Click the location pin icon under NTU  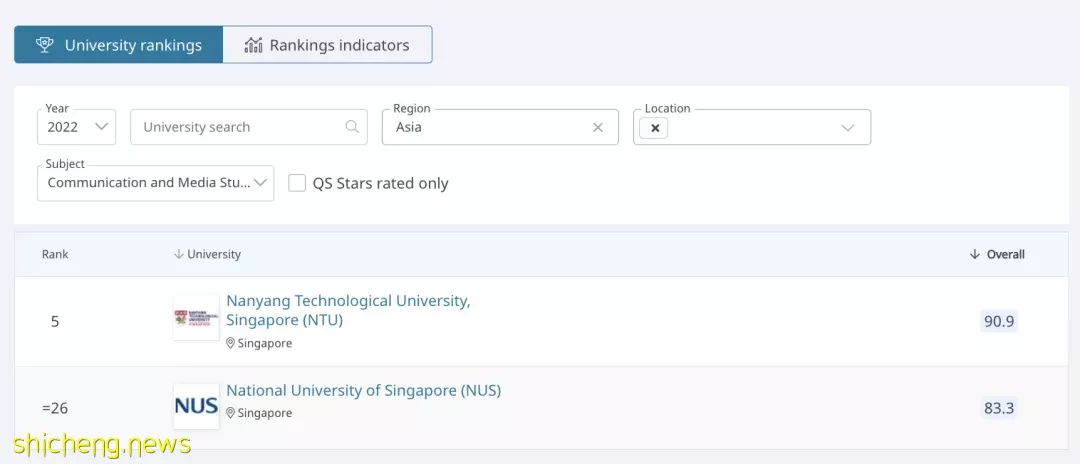pos(231,343)
